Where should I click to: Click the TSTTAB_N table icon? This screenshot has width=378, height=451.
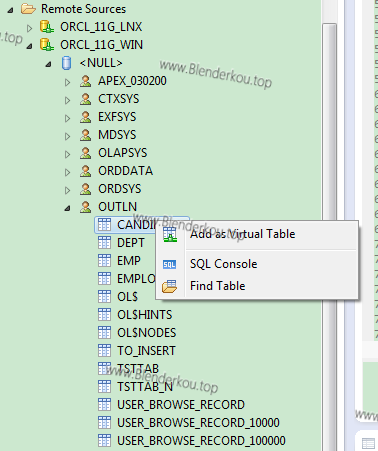pos(104,387)
